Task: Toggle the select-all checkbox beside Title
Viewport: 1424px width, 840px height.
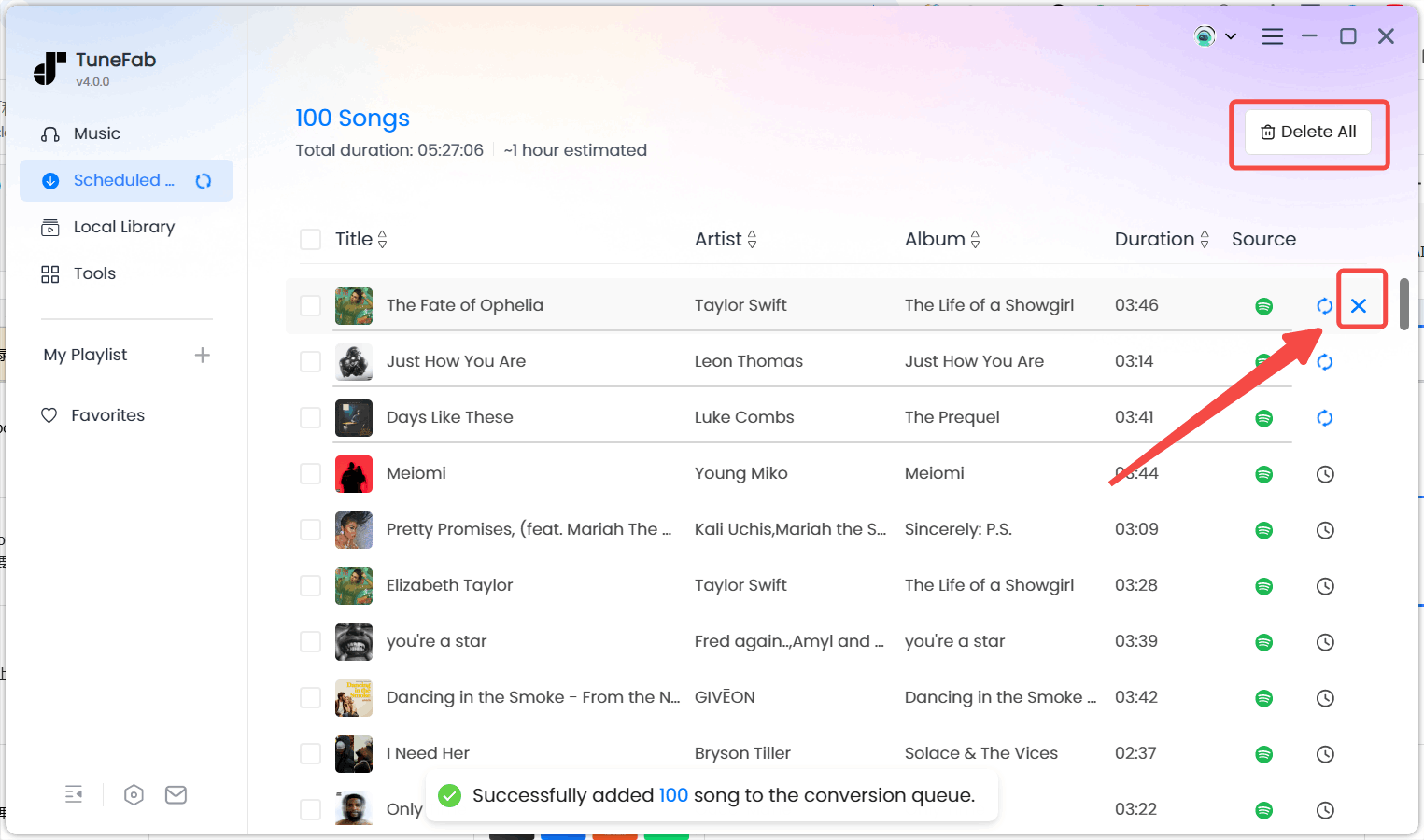Action: pos(310,240)
